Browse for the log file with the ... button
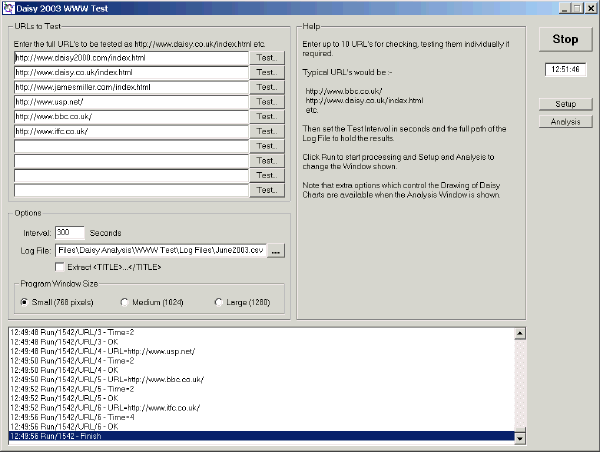600x452 pixels. point(276,251)
